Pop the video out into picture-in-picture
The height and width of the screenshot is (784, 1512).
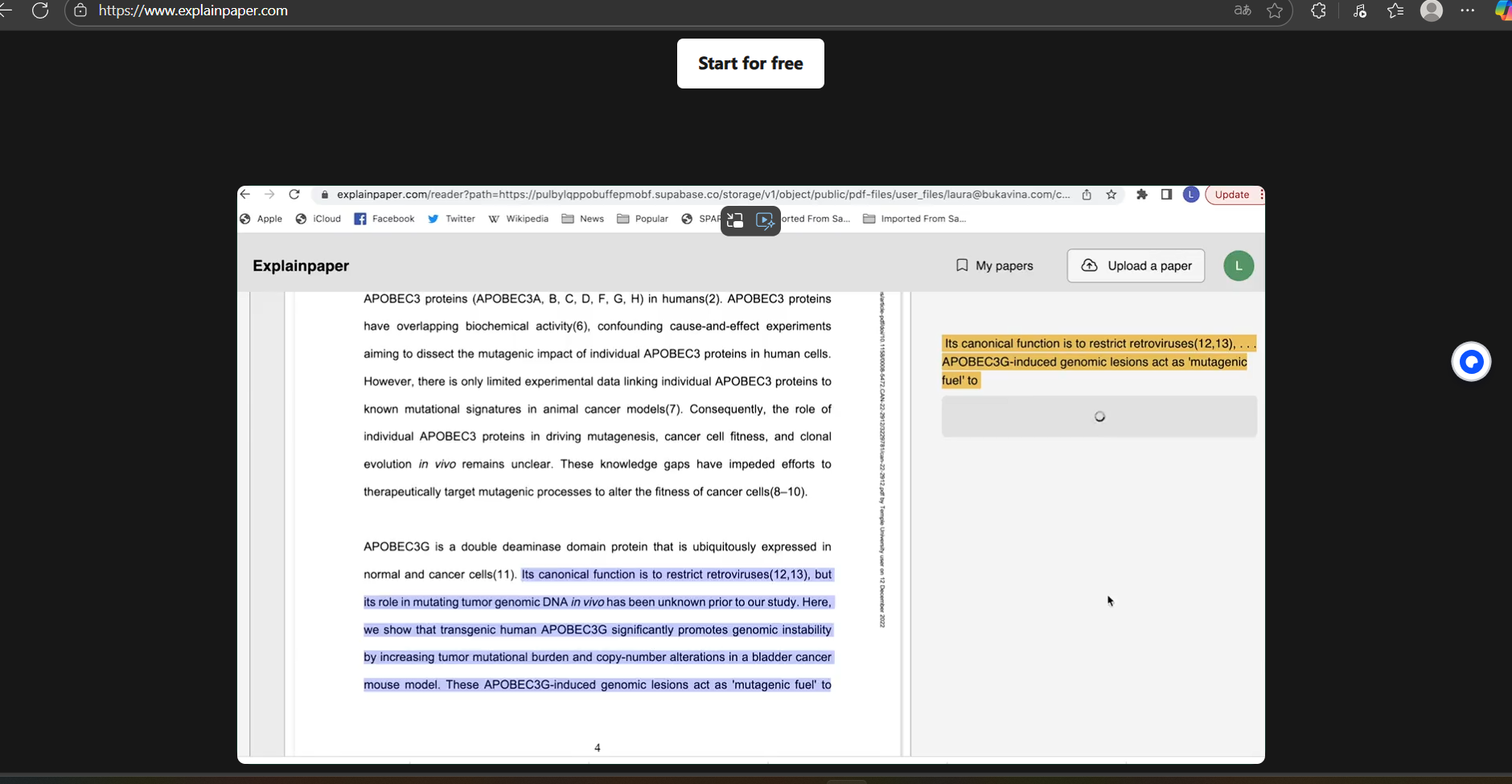click(x=735, y=220)
